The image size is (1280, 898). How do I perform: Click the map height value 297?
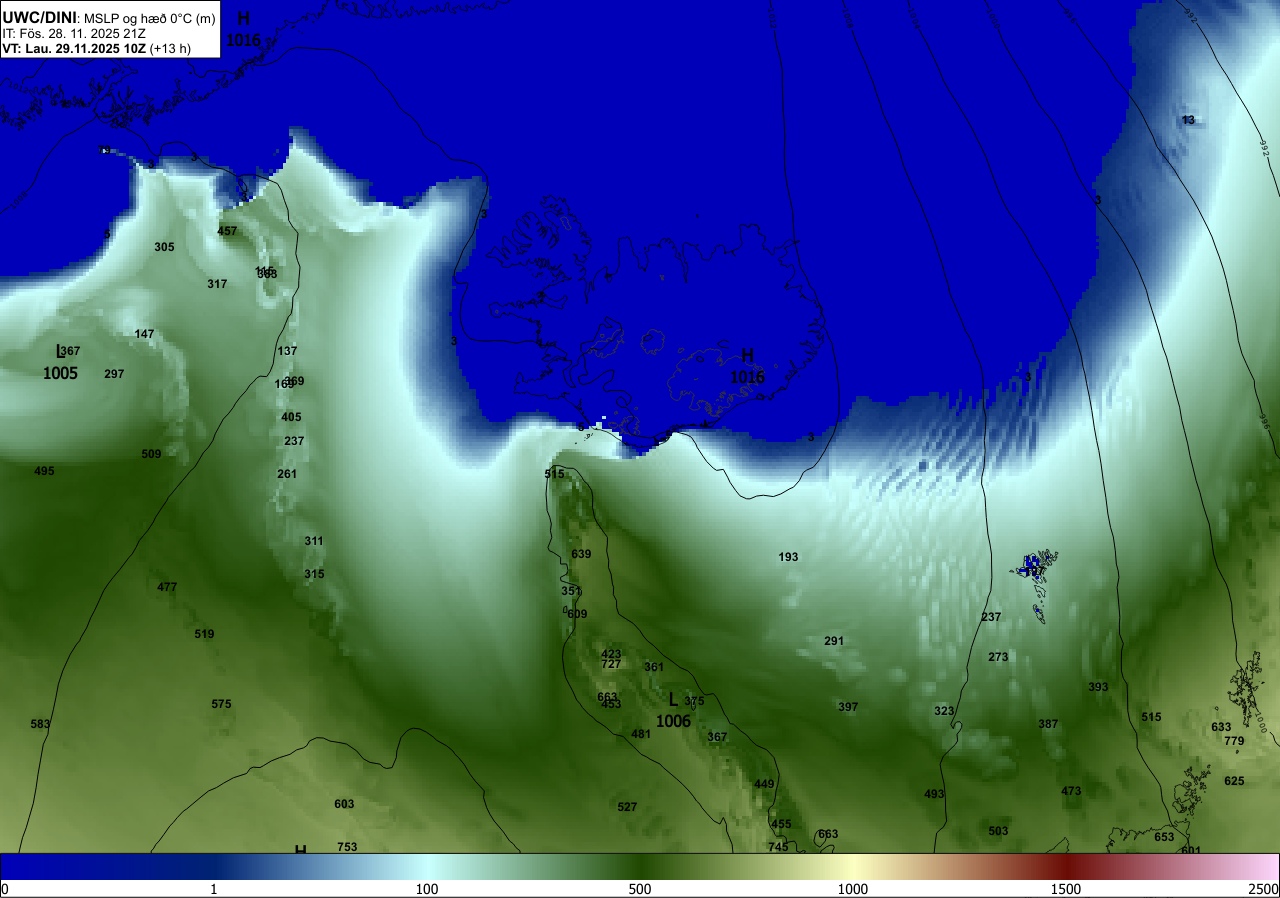(x=114, y=374)
